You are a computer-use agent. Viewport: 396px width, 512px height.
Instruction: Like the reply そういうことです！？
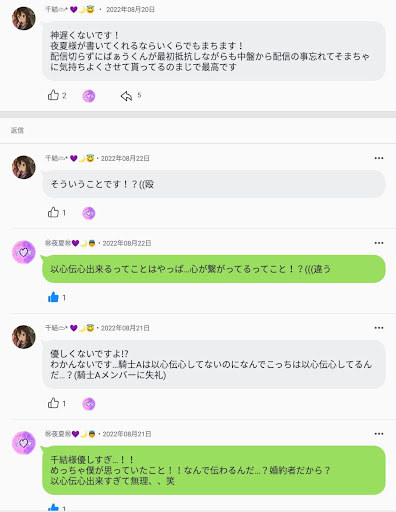tap(53, 212)
